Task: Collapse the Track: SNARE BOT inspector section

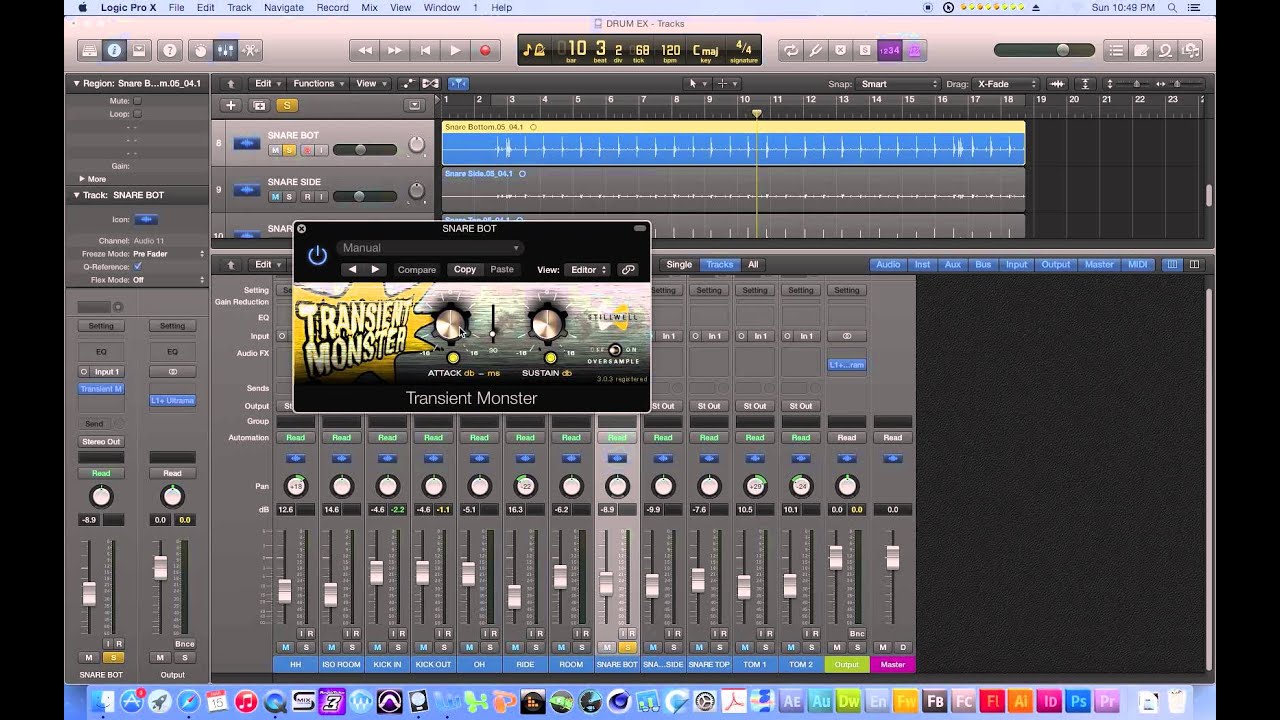Action: coord(76,195)
